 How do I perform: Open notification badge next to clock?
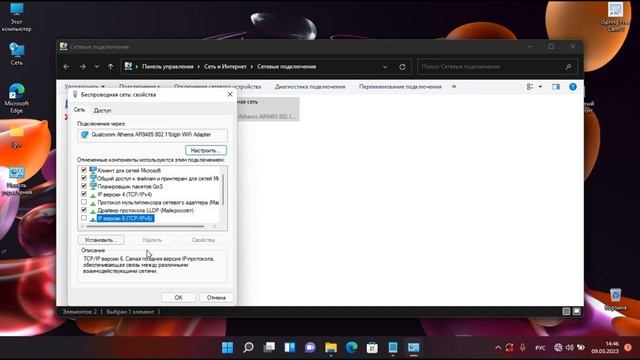(x=628, y=347)
